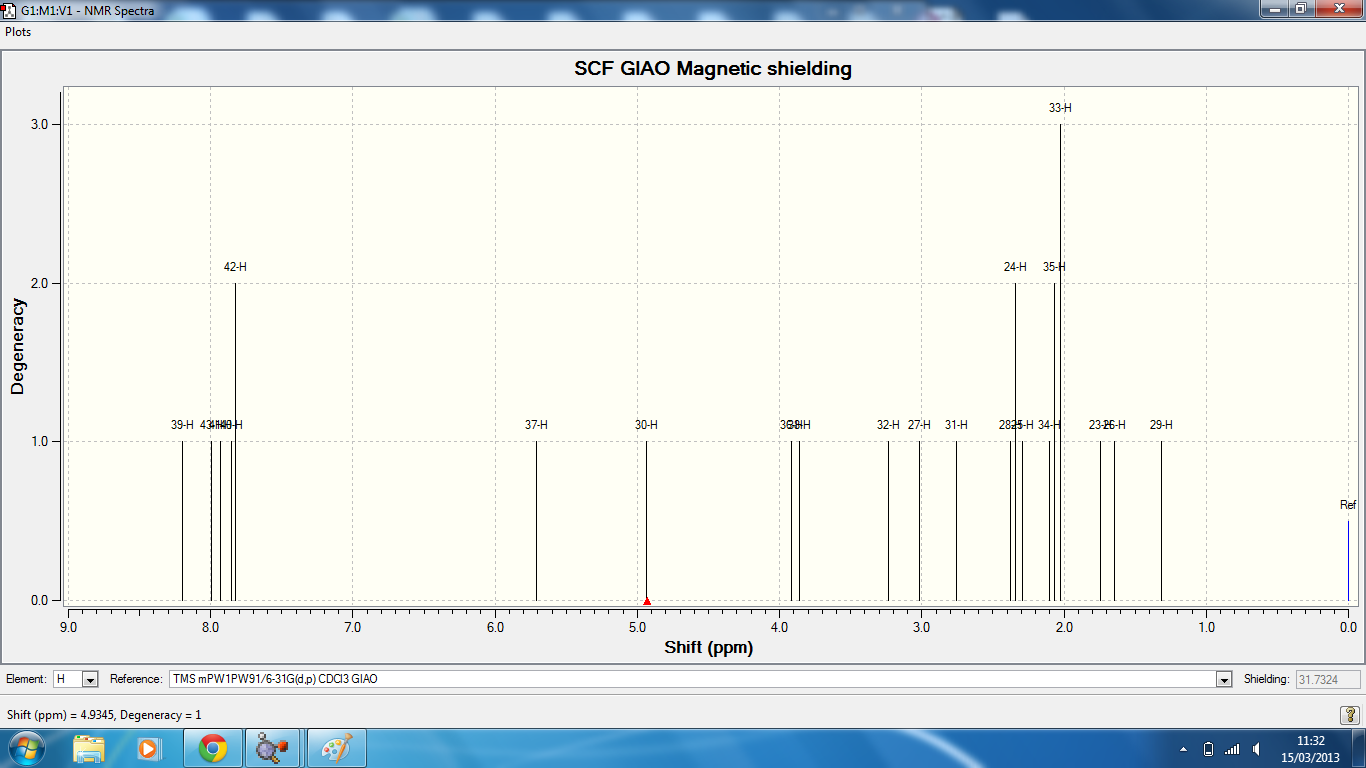
Task: Open Windows Explorer from the taskbar
Action: tap(89, 748)
